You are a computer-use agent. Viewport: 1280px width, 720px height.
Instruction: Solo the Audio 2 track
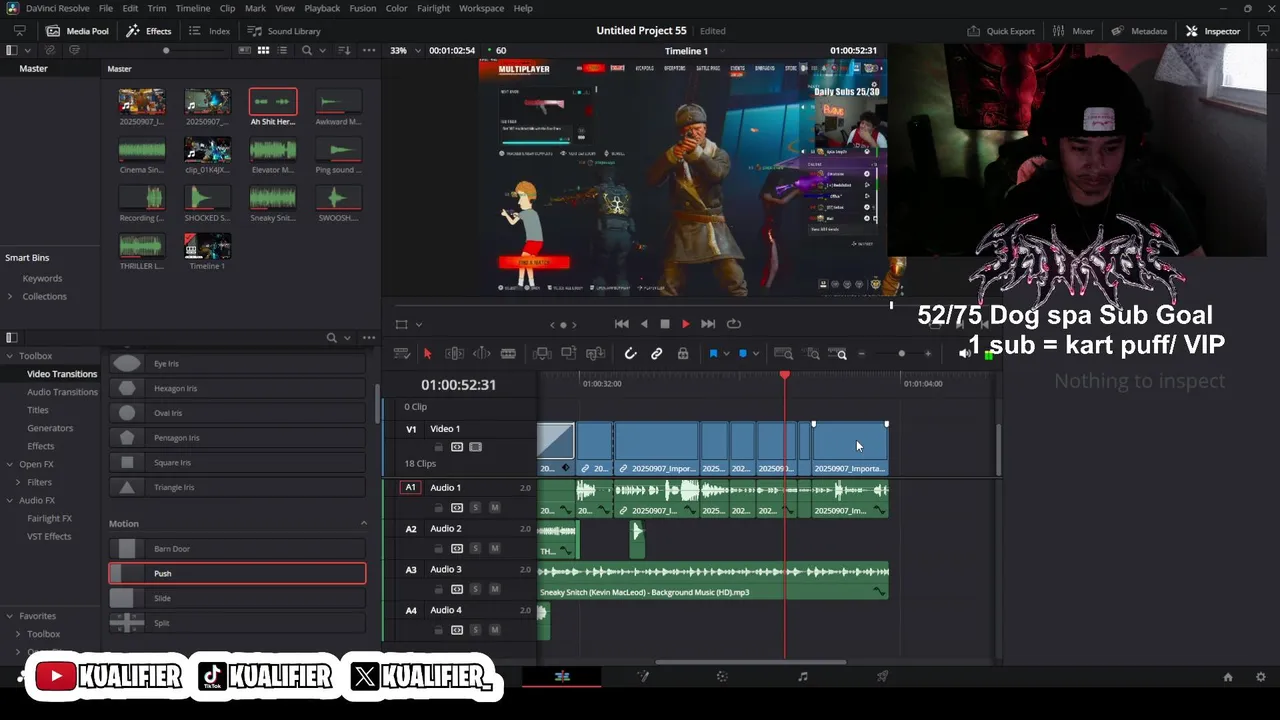[475, 549]
